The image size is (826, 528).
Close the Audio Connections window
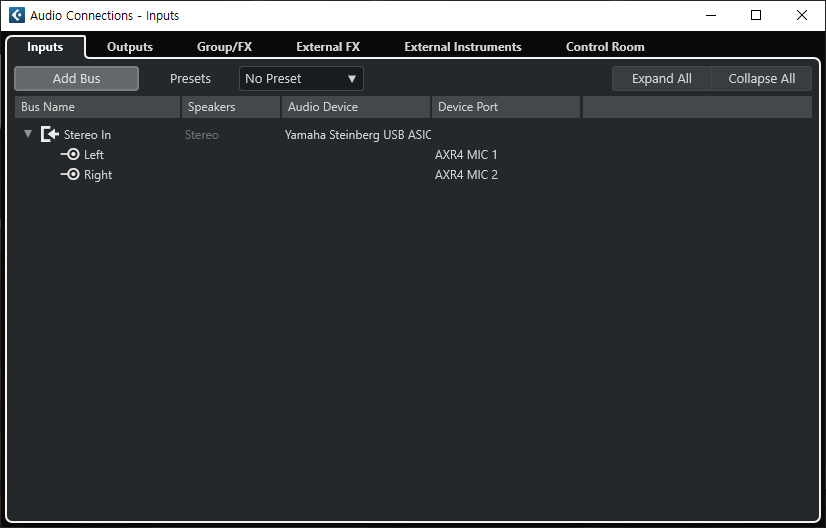click(802, 15)
